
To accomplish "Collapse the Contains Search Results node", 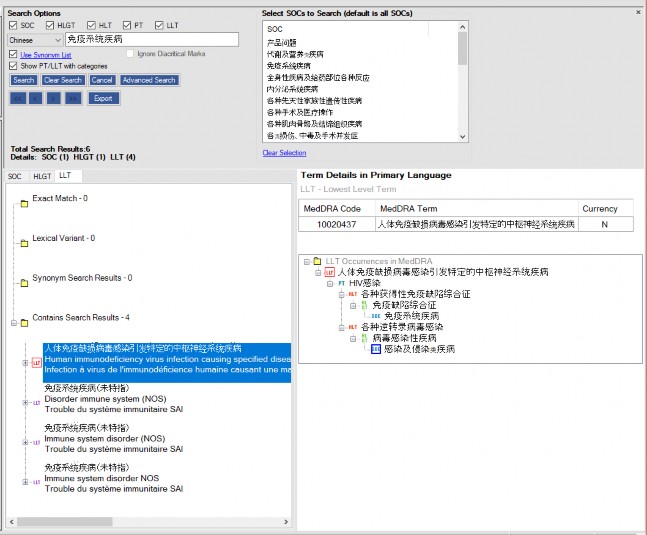I will click(11, 323).
